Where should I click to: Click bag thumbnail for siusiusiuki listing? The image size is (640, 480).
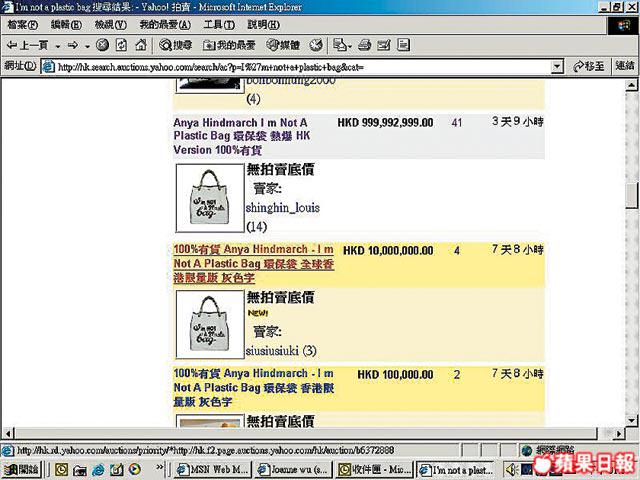210,324
